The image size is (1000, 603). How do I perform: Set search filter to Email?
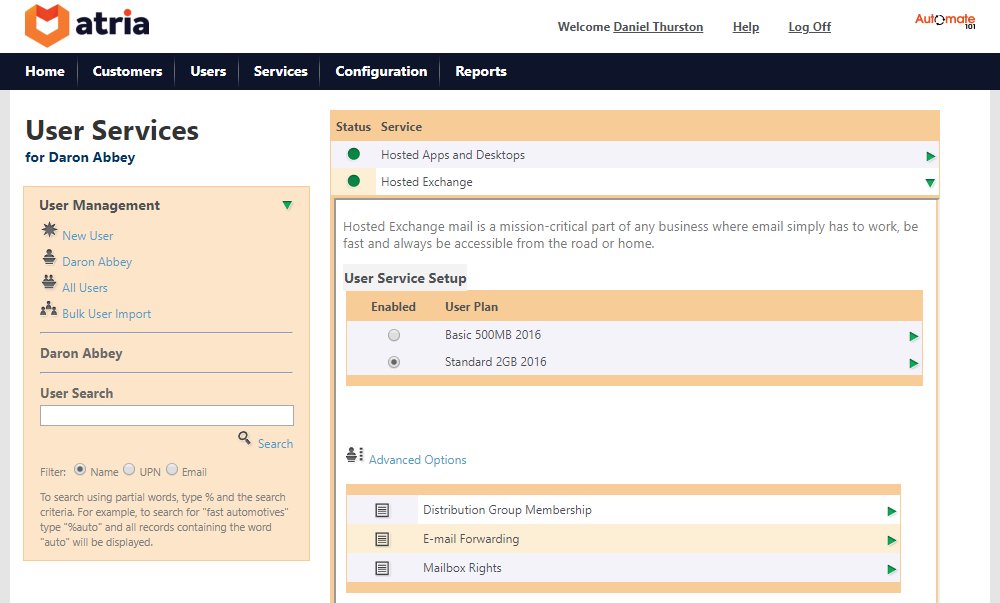pyautogui.click(x=172, y=469)
